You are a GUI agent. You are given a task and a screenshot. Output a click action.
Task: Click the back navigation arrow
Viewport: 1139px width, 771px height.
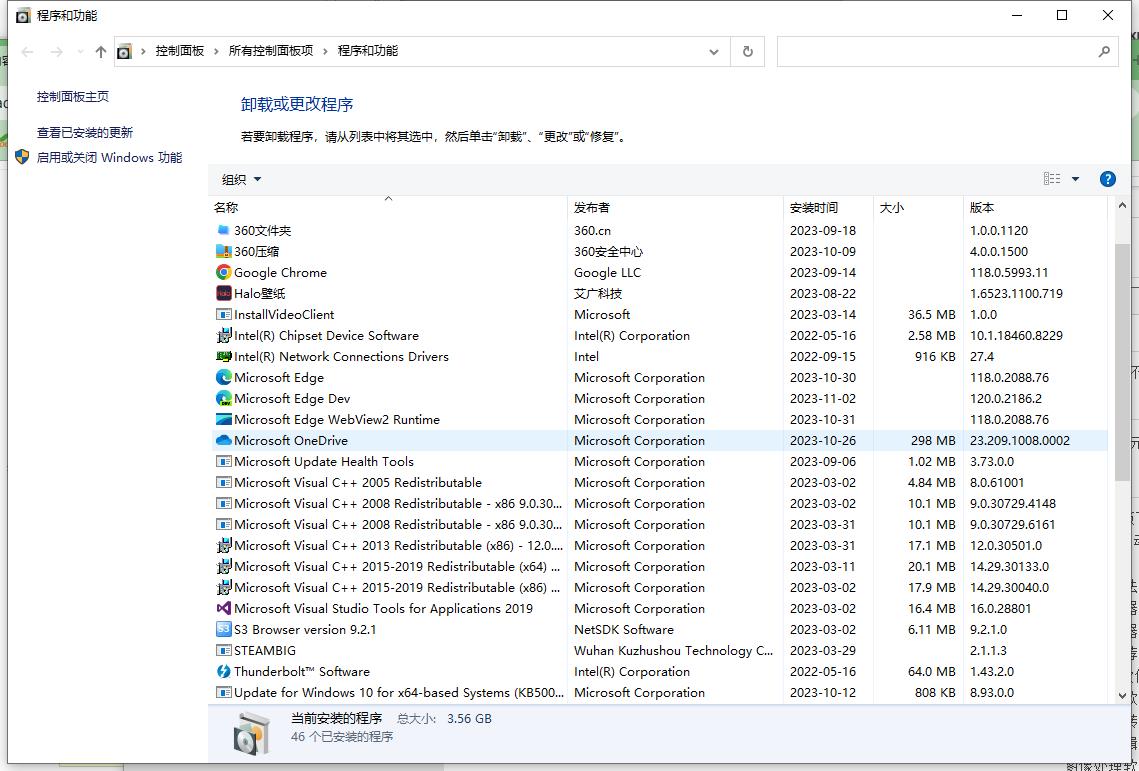[26, 51]
